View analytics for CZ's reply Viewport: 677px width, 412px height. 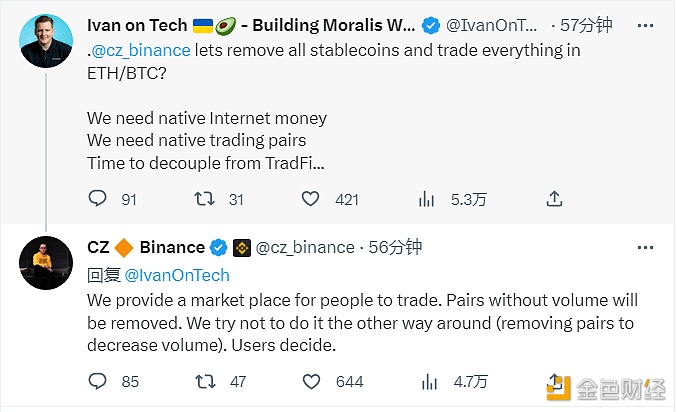point(426,380)
